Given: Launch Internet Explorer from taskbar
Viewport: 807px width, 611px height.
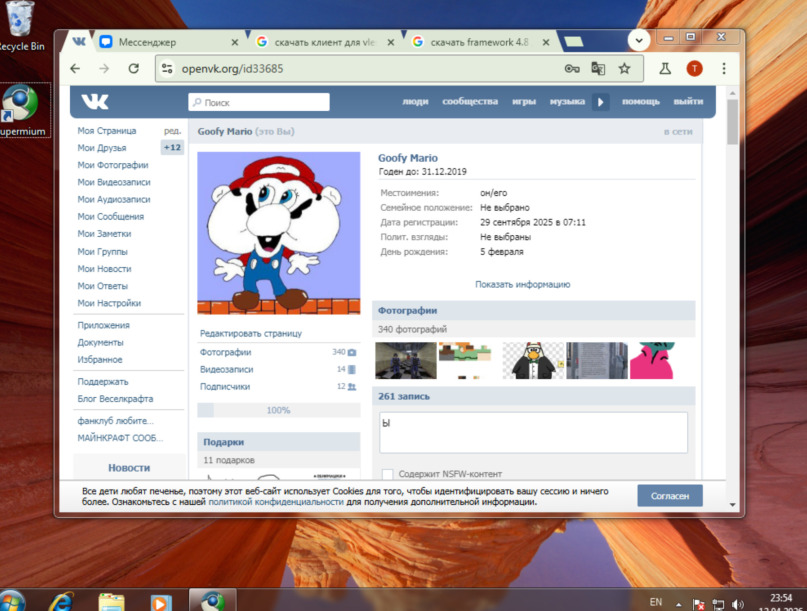Looking at the screenshot, I should (61, 602).
